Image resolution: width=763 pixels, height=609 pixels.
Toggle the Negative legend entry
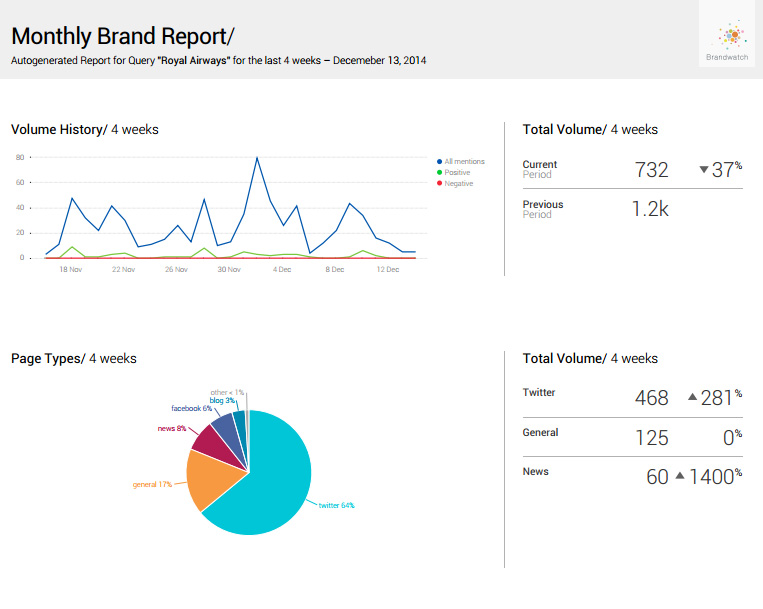tap(455, 183)
